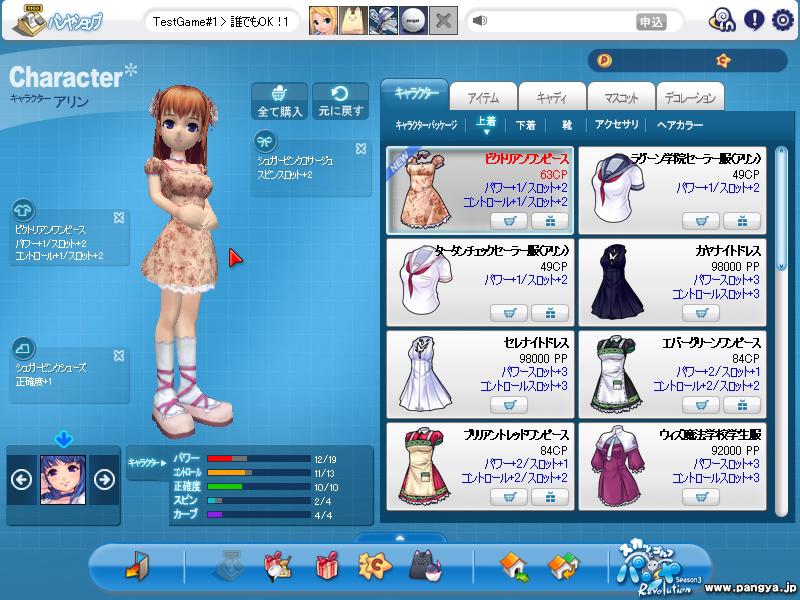Add ウィズ魔法学校学生服 to cart

click(701, 496)
